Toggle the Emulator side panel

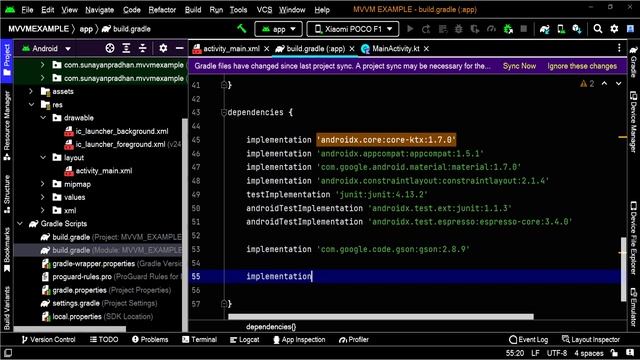pos(633,307)
